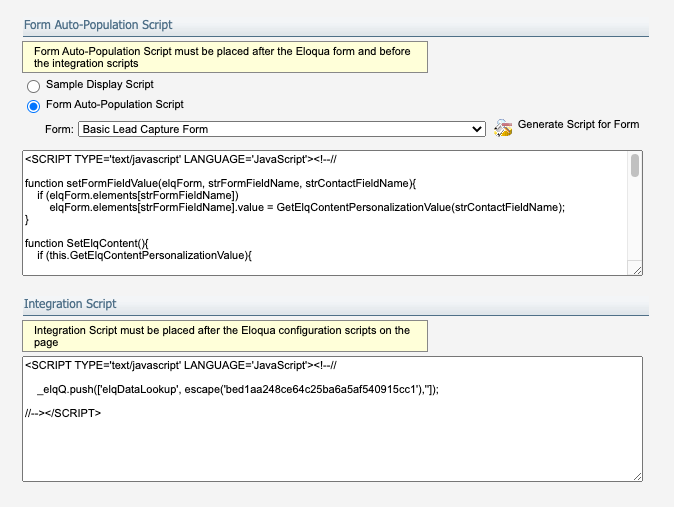Select the Sample Display Script radio button
674x507 pixels.
coord(34,86)
